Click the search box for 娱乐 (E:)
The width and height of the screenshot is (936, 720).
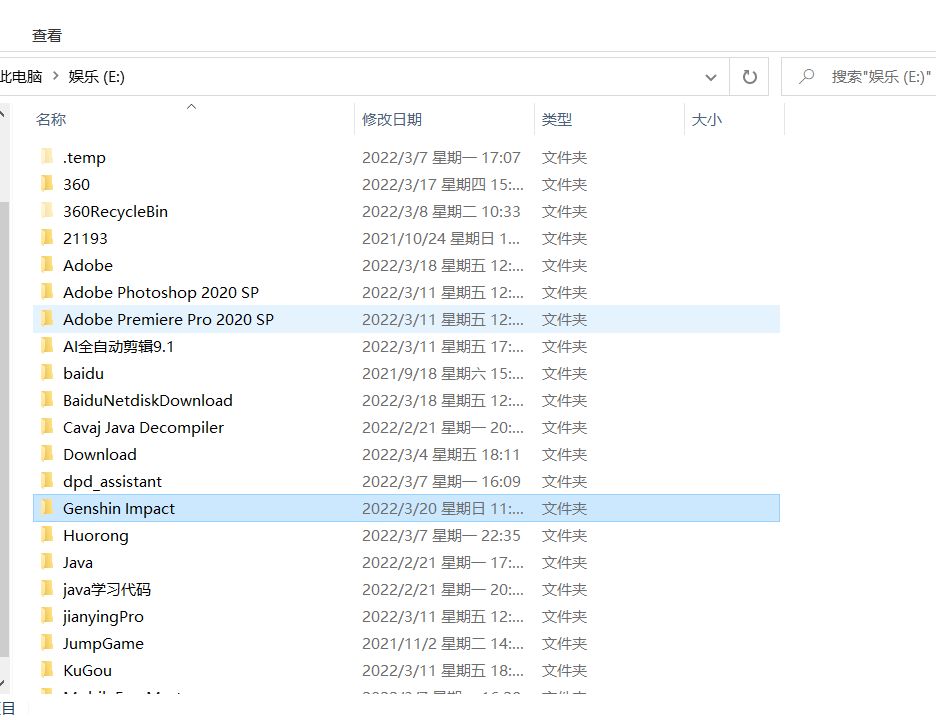[858, 76]
